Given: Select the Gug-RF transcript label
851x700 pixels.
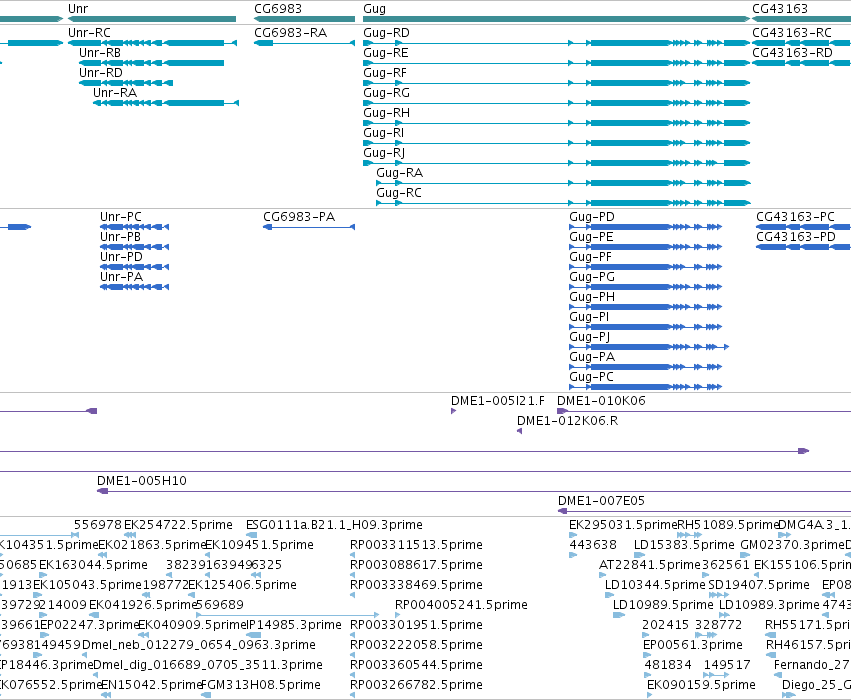Looking at the screenshot, I should tap(385, 73).
